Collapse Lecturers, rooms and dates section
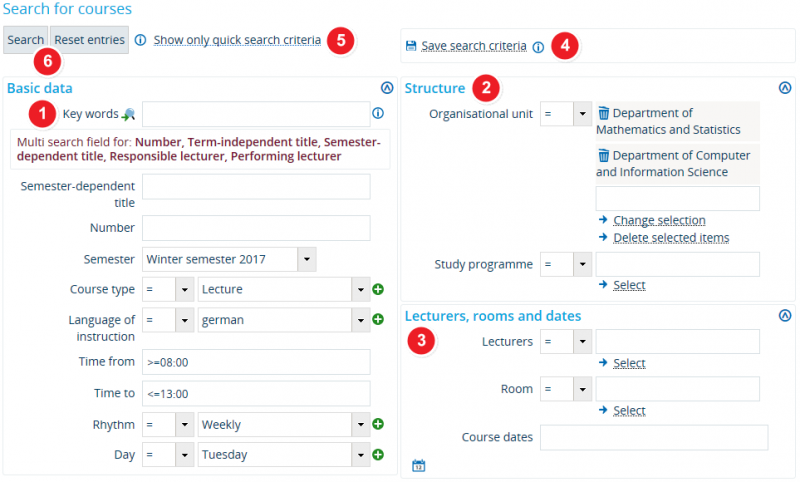The width and height of the screenshot is (800, 482). tap(785, 316)
